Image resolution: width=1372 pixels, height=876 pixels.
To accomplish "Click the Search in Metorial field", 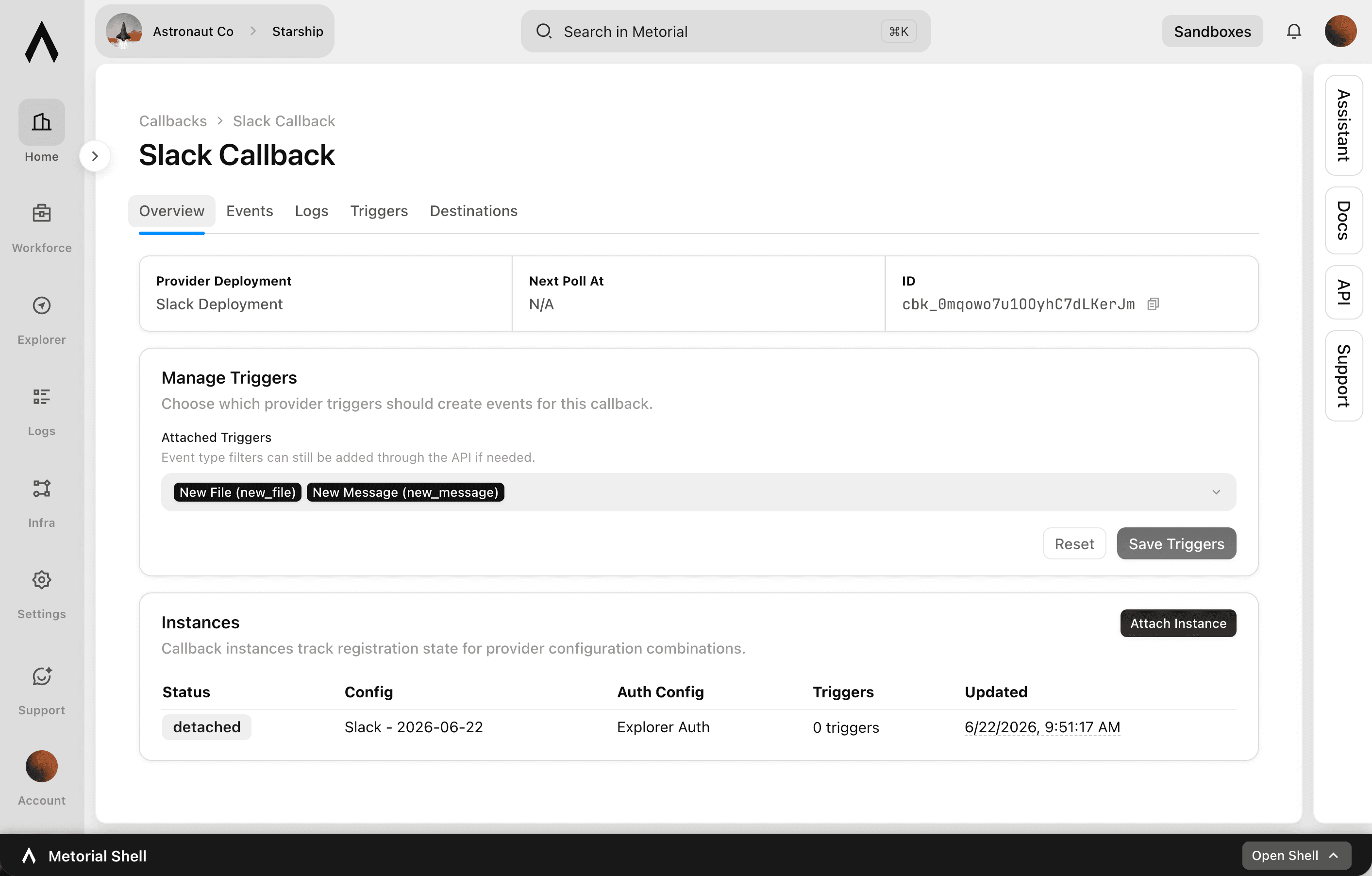I will 725,32.
